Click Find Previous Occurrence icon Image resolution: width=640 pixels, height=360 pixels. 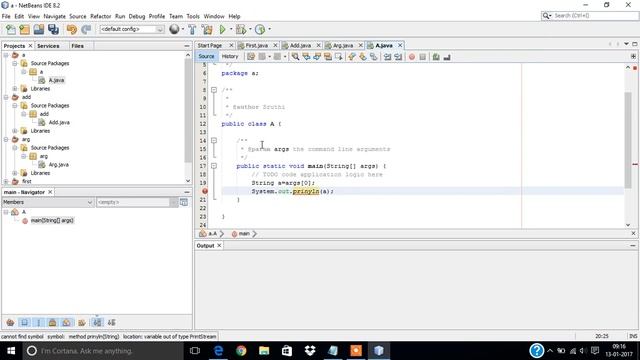pos(306,57)
